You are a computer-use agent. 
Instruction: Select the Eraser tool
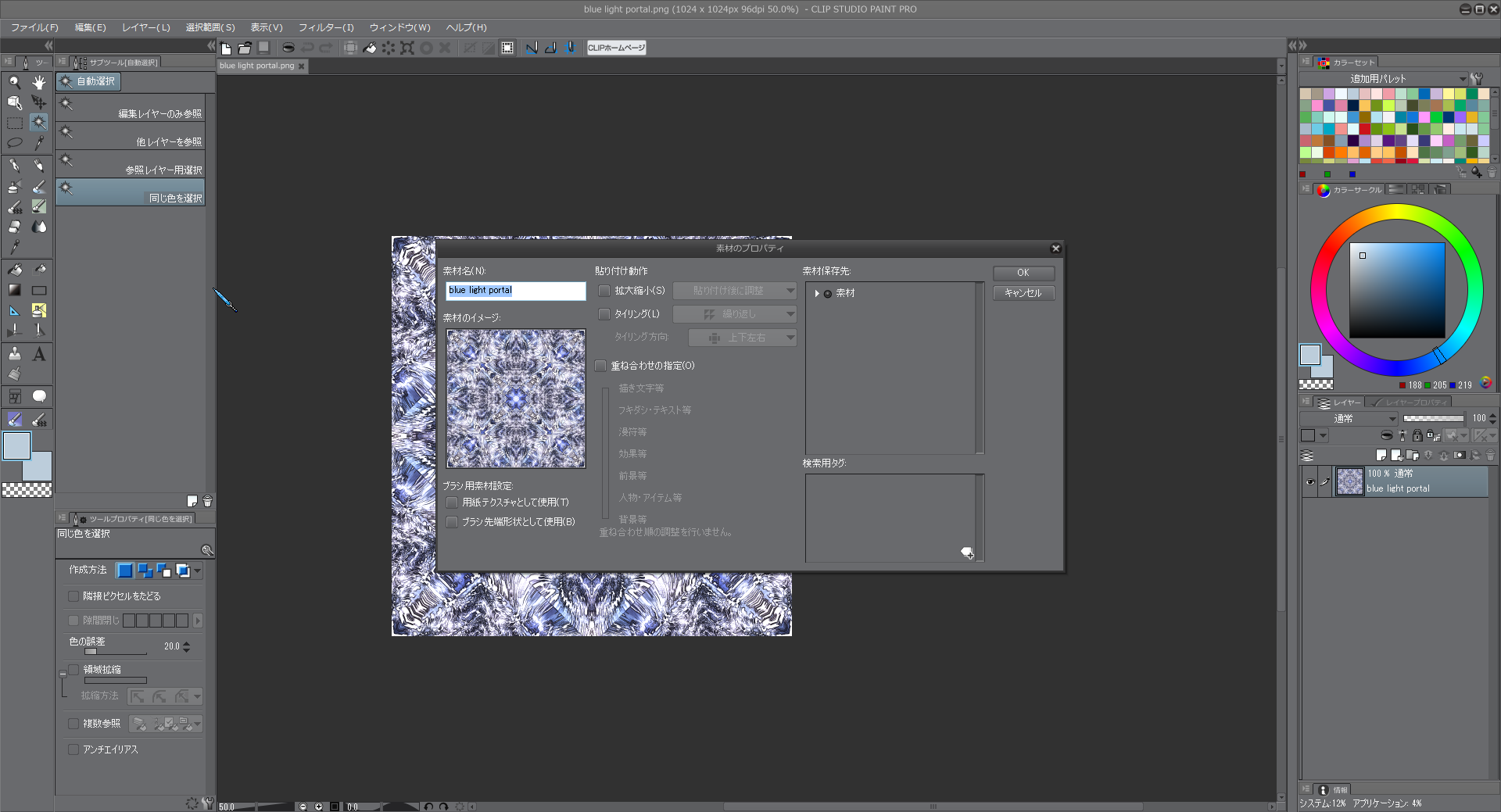(x=14, y=227)
